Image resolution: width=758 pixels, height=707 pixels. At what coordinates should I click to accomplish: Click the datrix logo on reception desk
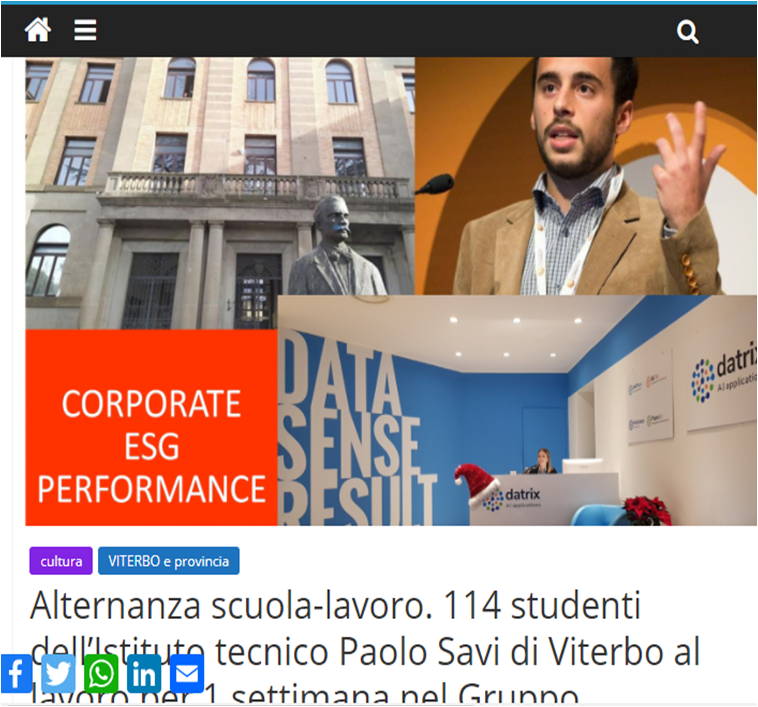click(512, 499)
